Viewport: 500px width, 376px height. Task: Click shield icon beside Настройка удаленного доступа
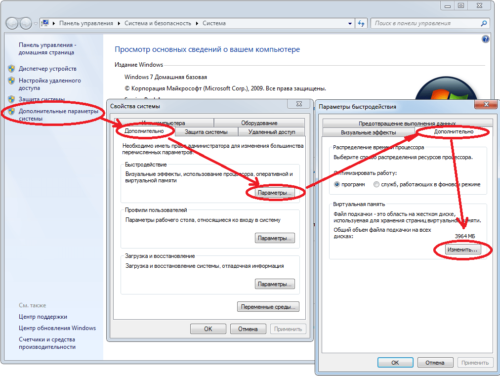pyautogui.click(x=12, y=81)
